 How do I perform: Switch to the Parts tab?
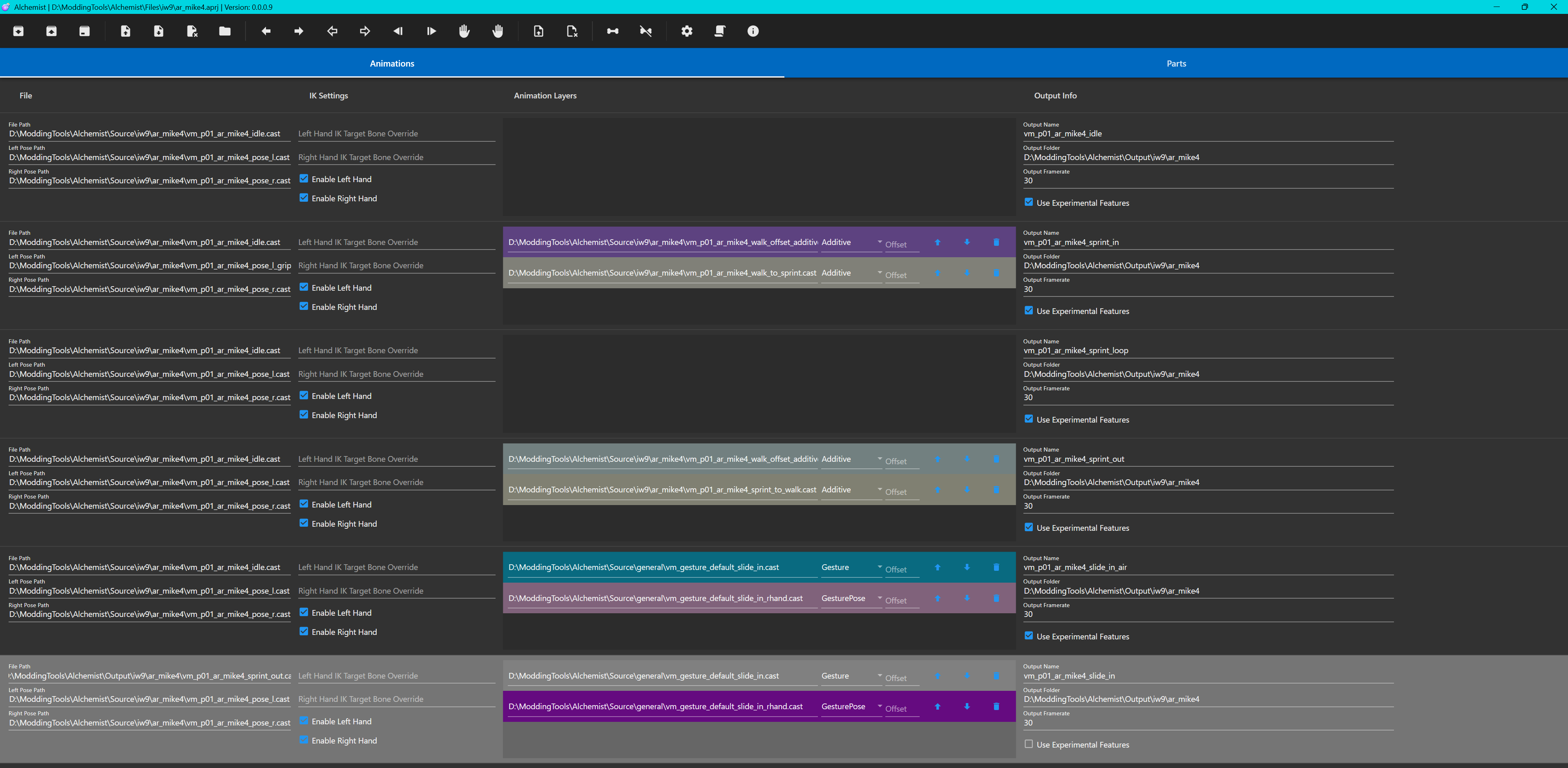[1176, 63]
